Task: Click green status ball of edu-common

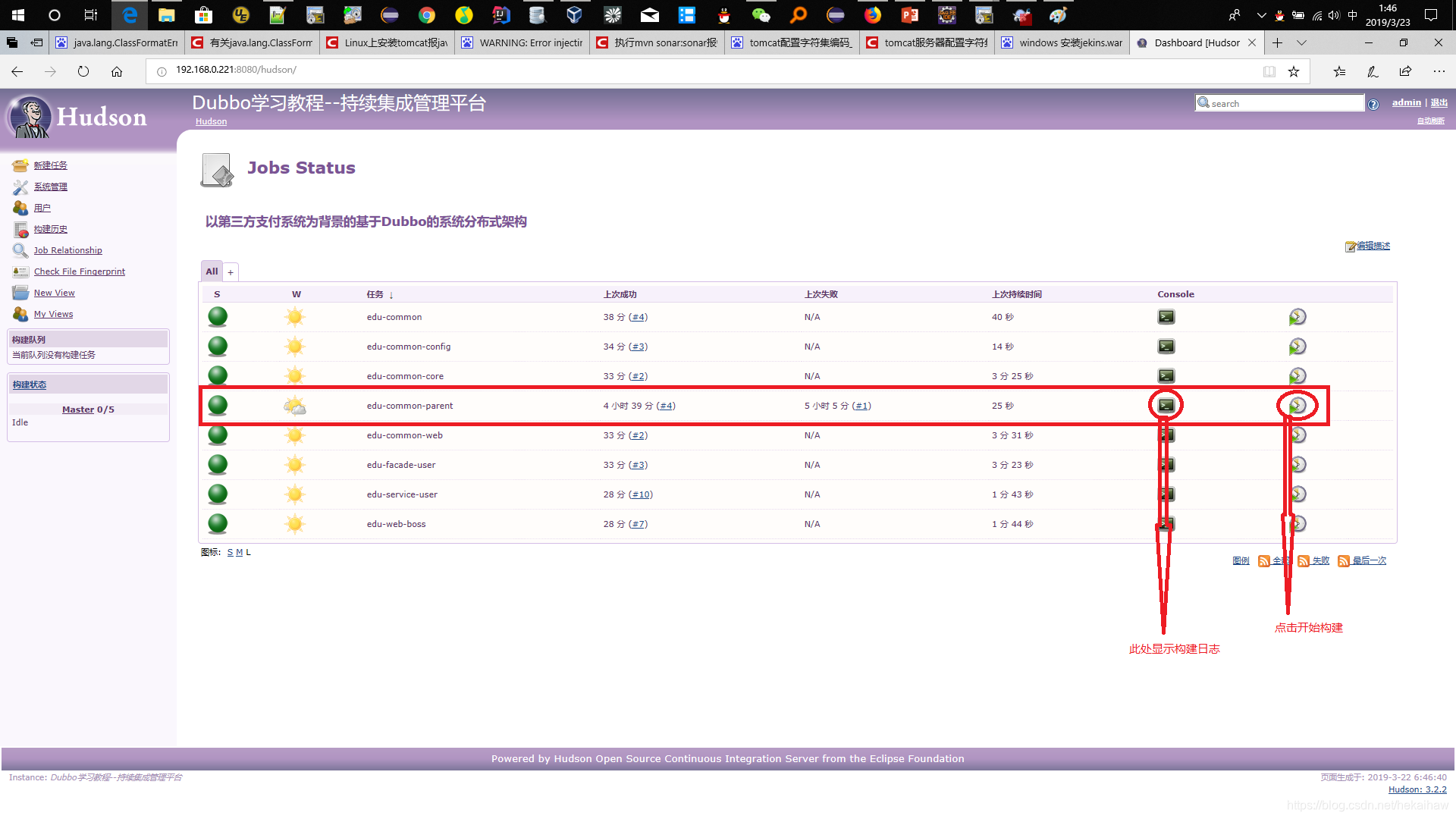Action: [x=218, y=317]
